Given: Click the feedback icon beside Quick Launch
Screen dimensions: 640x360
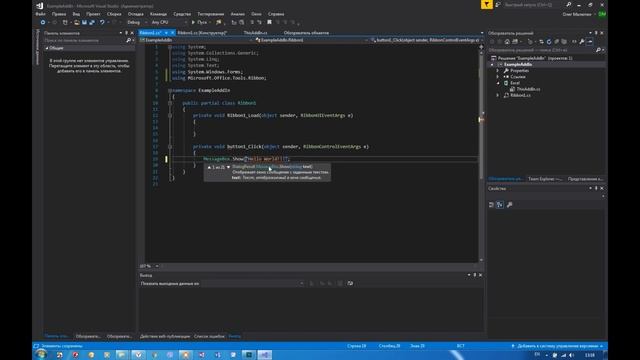Looking at the screenshot, I should pos(498,4).
